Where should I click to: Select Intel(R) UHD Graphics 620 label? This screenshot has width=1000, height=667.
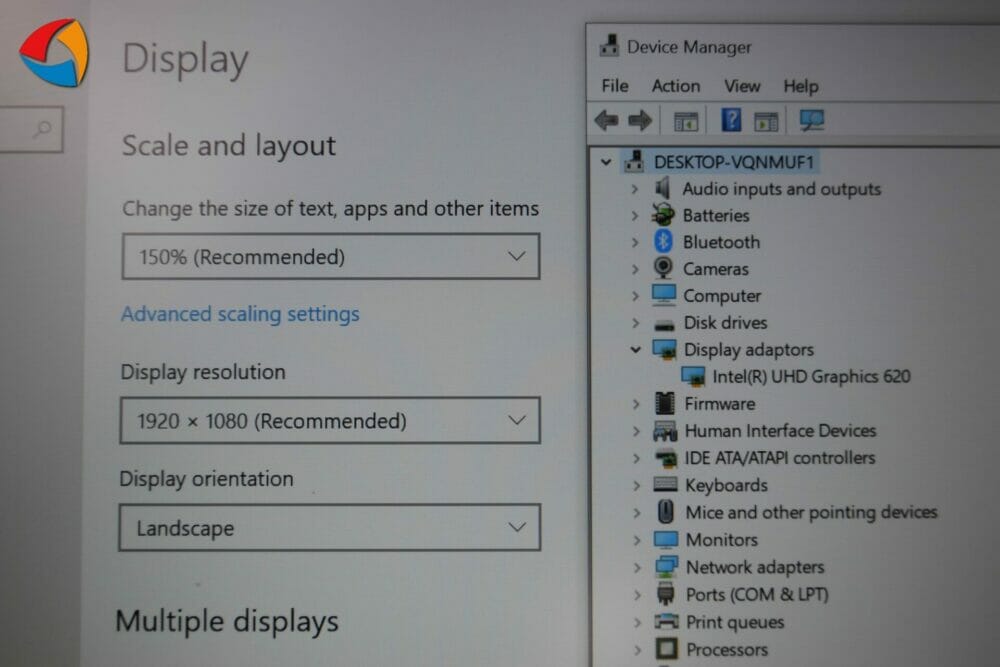tap(811, 376)
